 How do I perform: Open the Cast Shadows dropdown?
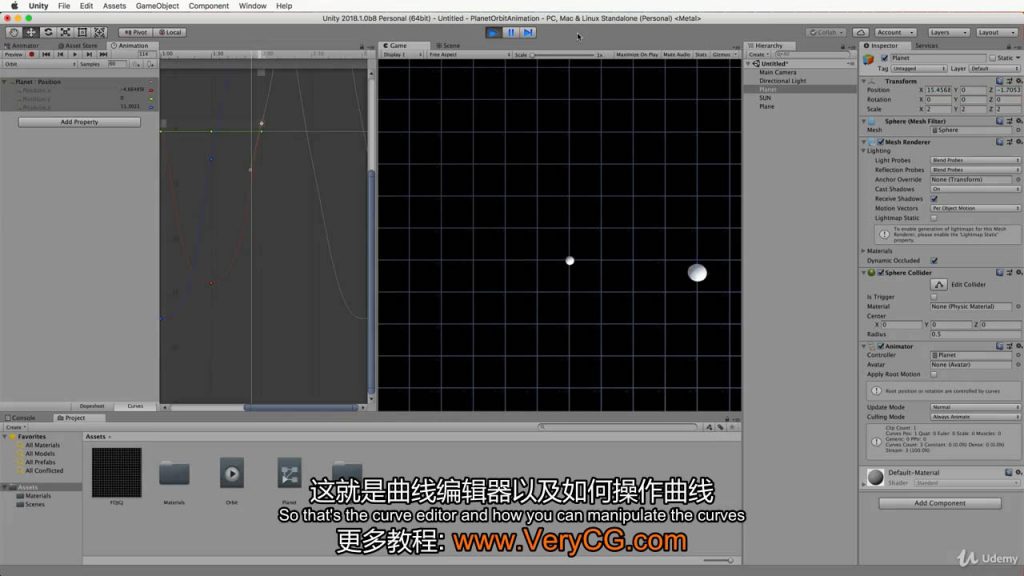point(975,189)
